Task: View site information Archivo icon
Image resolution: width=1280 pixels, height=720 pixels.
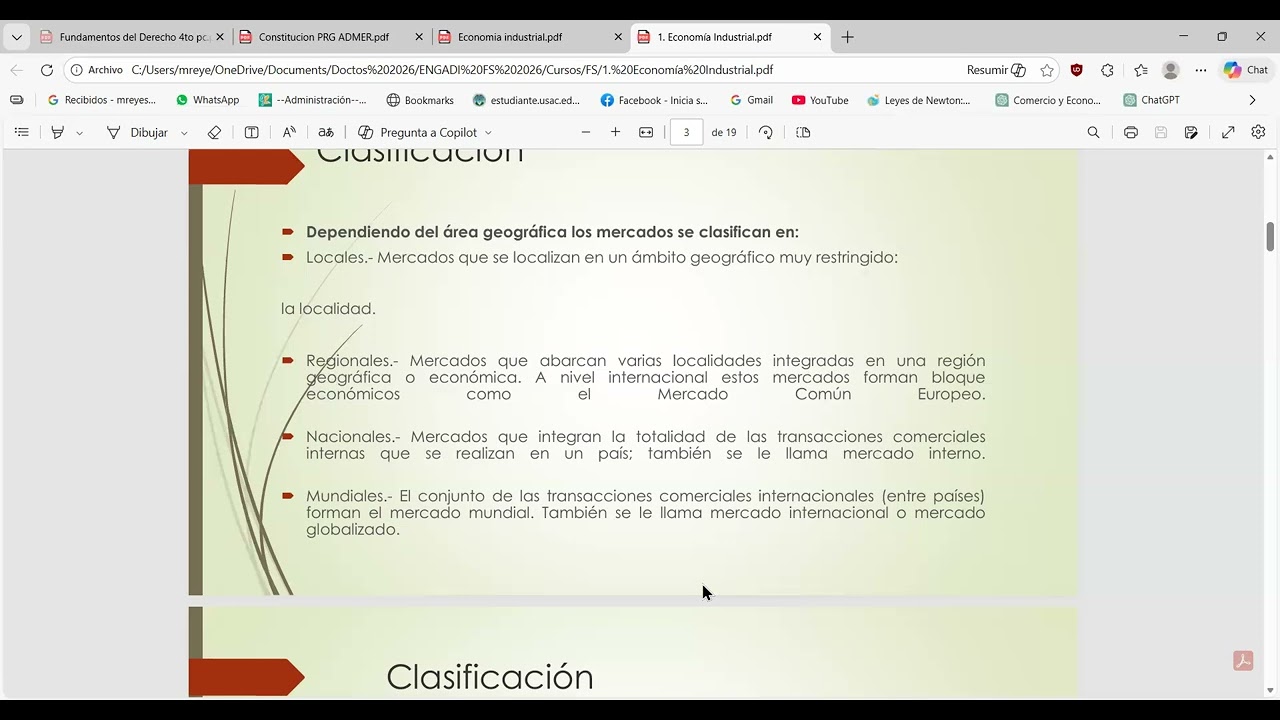Action: pyautogui.click(x=98, y=70)
